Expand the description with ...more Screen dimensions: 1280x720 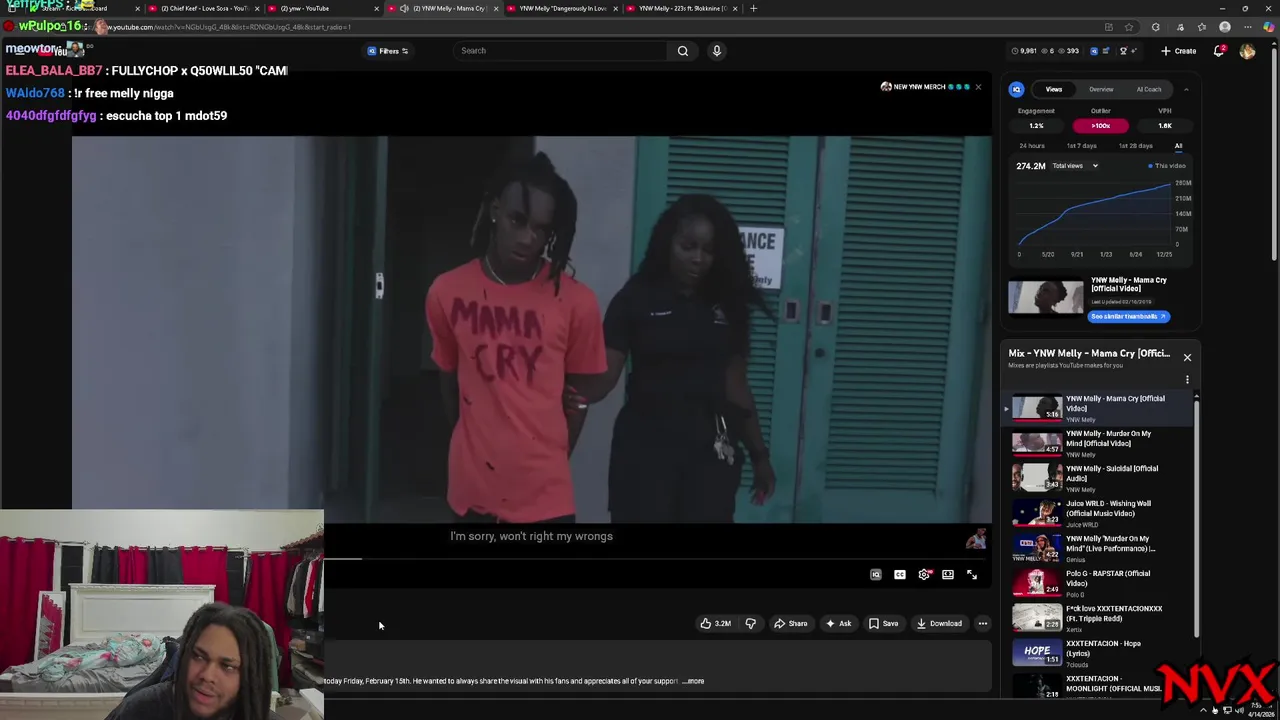pyautogui.click(x=695, y=681)
